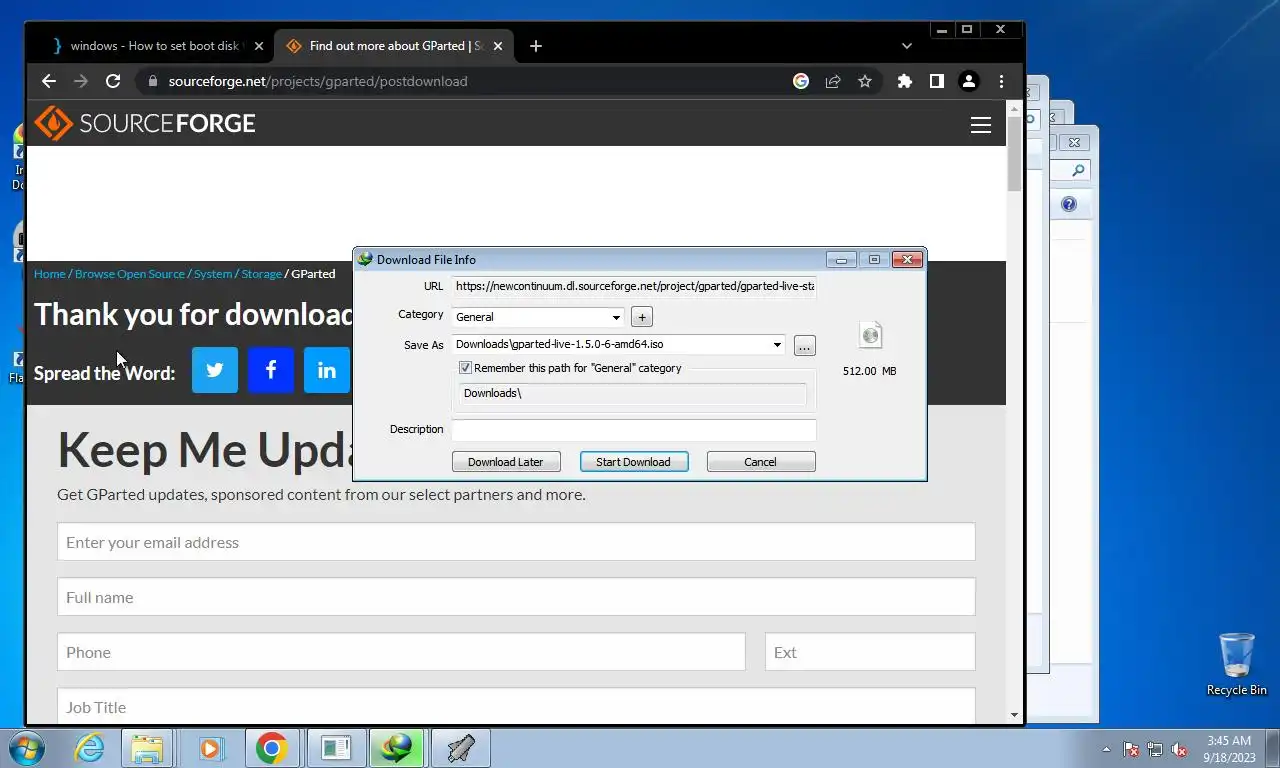Click the volume tray icon

(x=1180, y=749)
